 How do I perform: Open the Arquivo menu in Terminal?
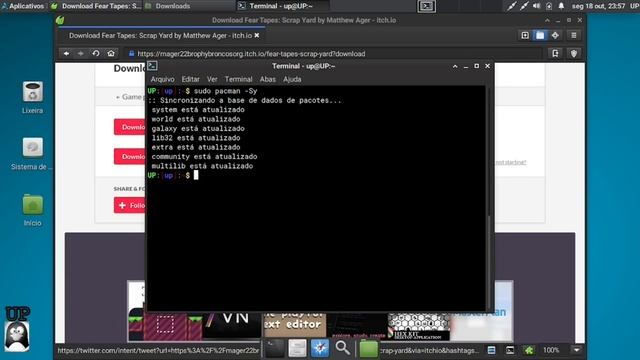coord(162,79)
